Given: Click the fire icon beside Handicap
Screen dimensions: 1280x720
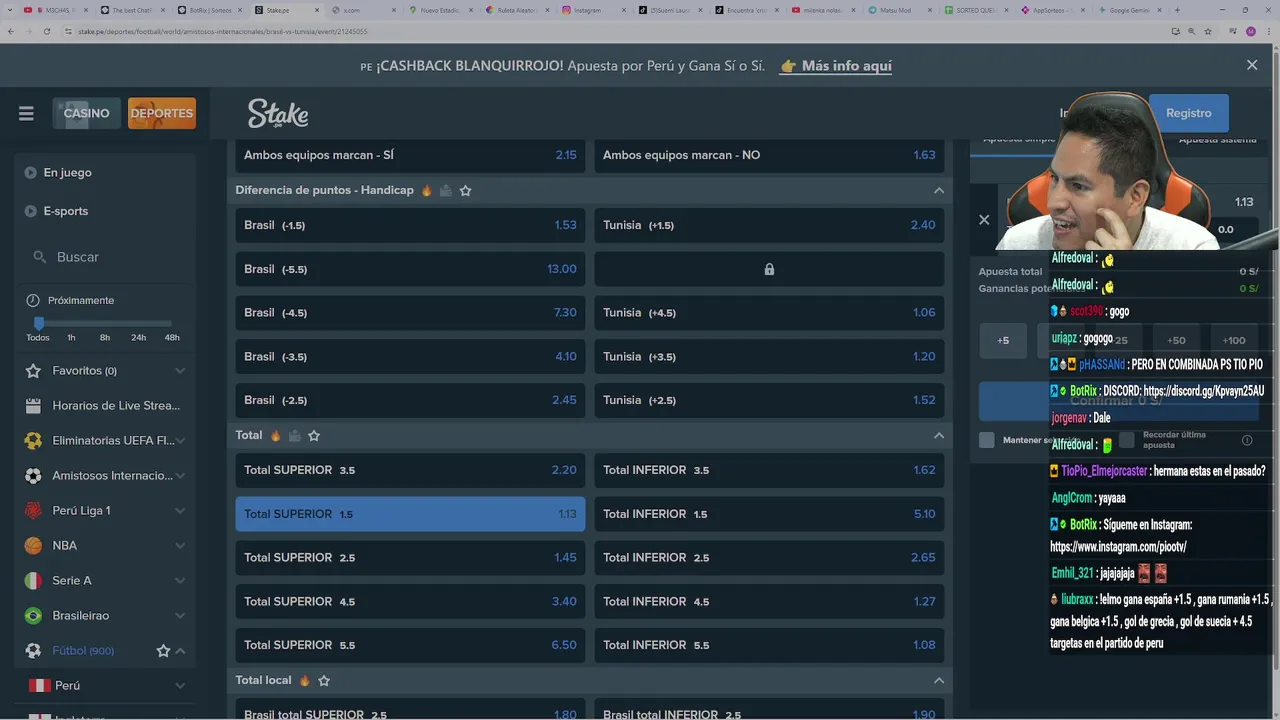Looking at the screenshot, I should point(427,190).
